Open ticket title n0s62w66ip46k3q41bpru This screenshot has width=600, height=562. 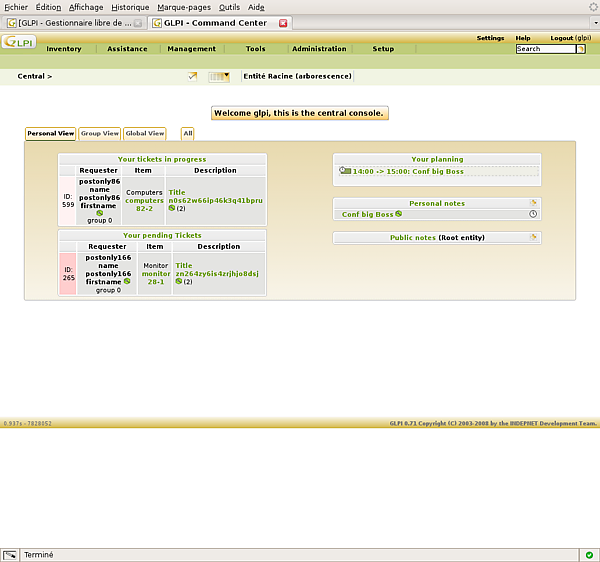215,200
